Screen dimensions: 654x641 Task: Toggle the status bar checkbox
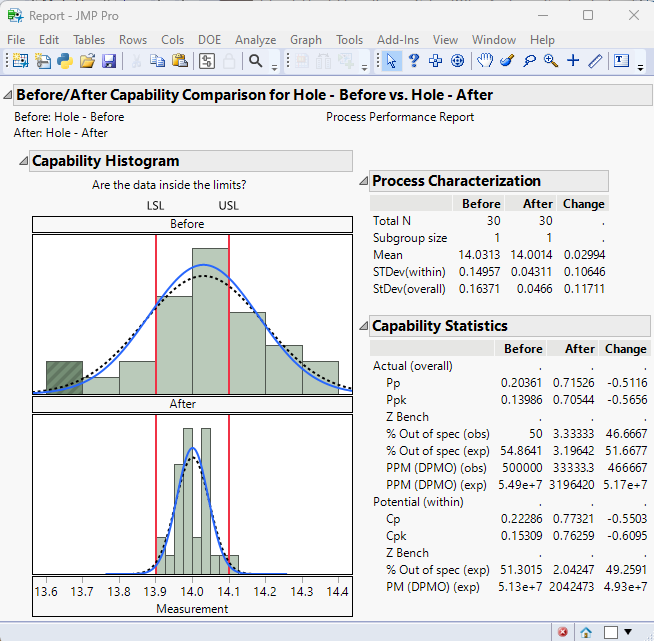point(610,631)
